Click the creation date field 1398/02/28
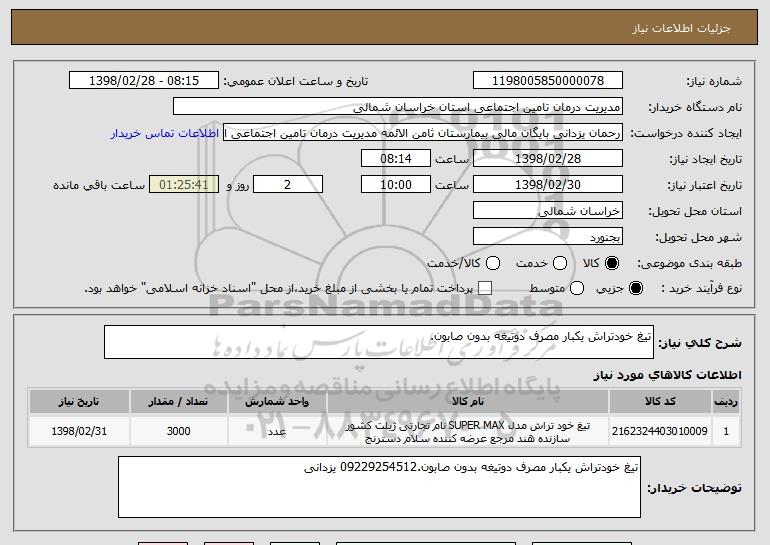Viewport: 770px width, 545px height. click(x=548, y=159)
